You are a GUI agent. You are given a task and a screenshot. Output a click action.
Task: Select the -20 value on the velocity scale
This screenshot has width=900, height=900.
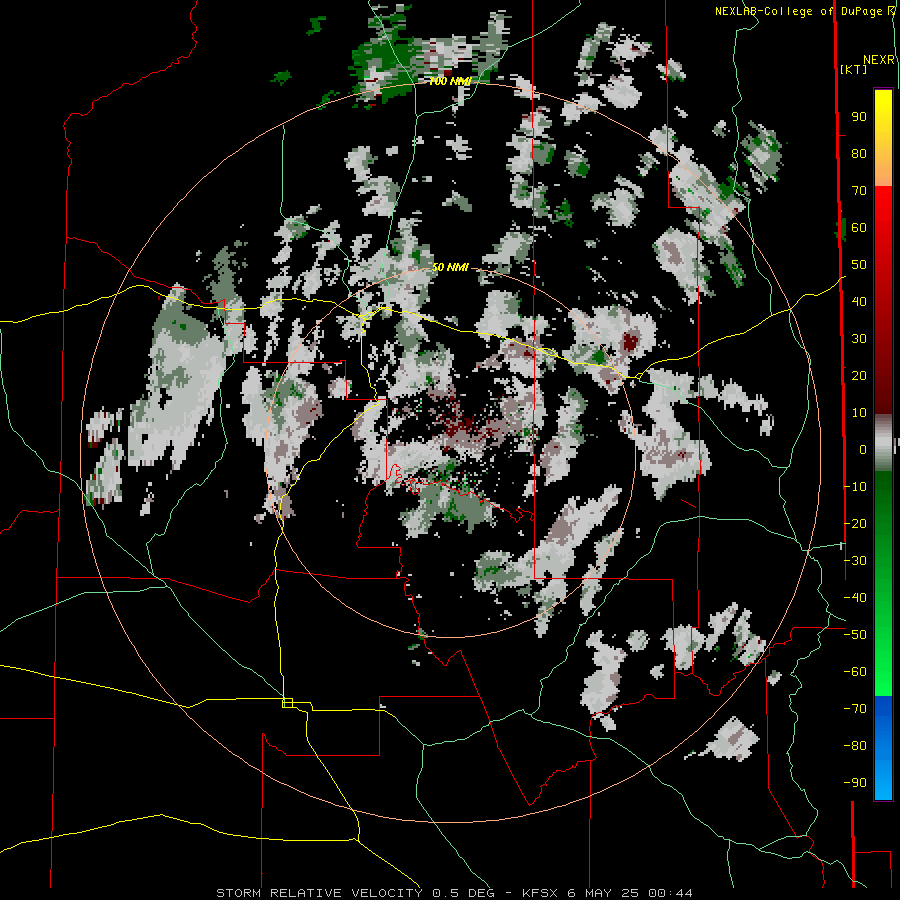[x=855, y=524]
